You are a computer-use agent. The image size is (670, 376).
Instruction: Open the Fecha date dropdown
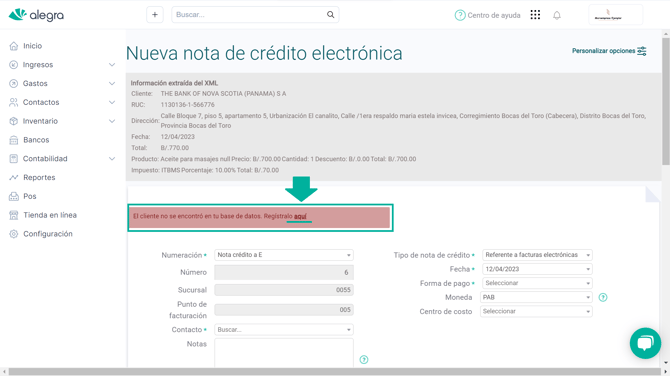click(537, 269)
